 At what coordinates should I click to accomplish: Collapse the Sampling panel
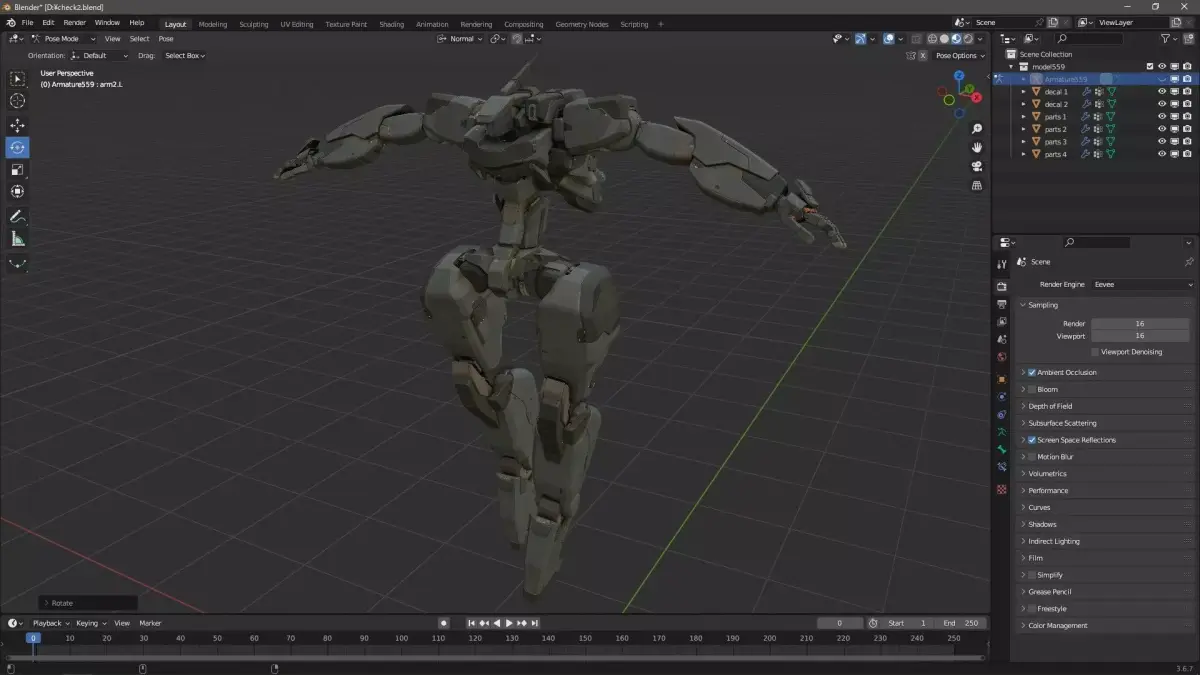click(x=1042, y=305)
